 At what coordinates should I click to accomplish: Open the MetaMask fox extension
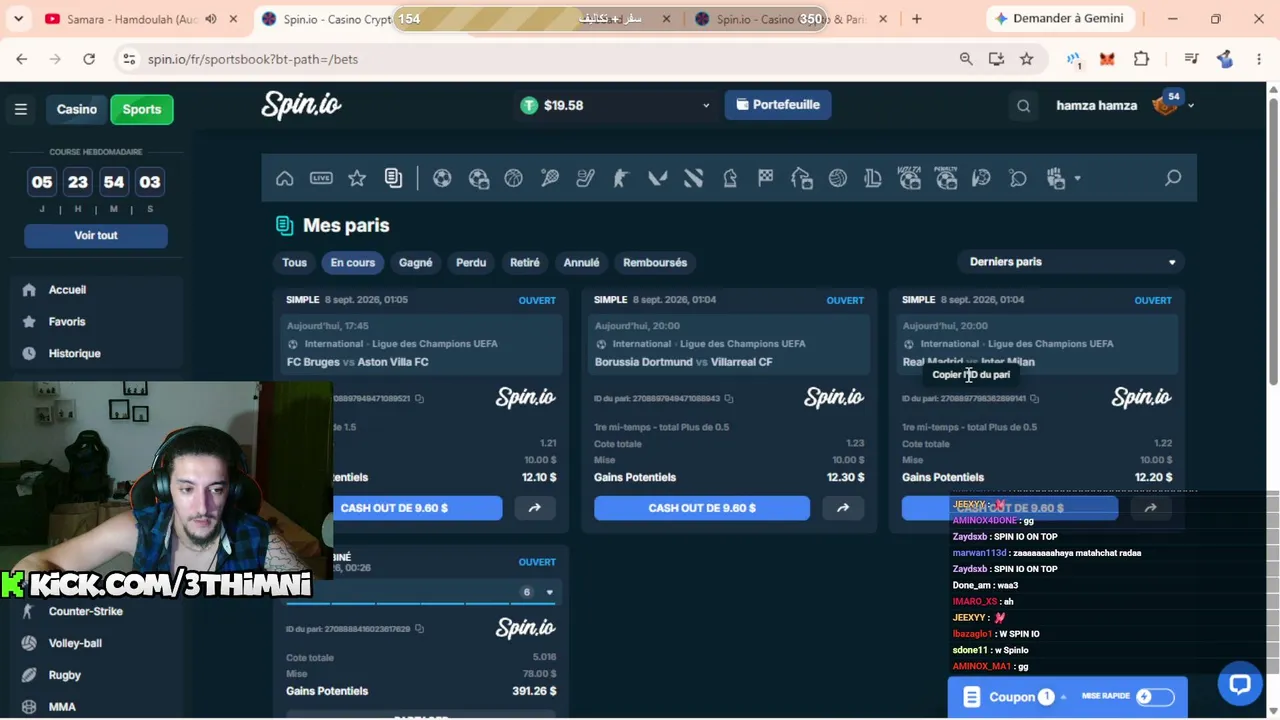click(x=1107, y=59)
